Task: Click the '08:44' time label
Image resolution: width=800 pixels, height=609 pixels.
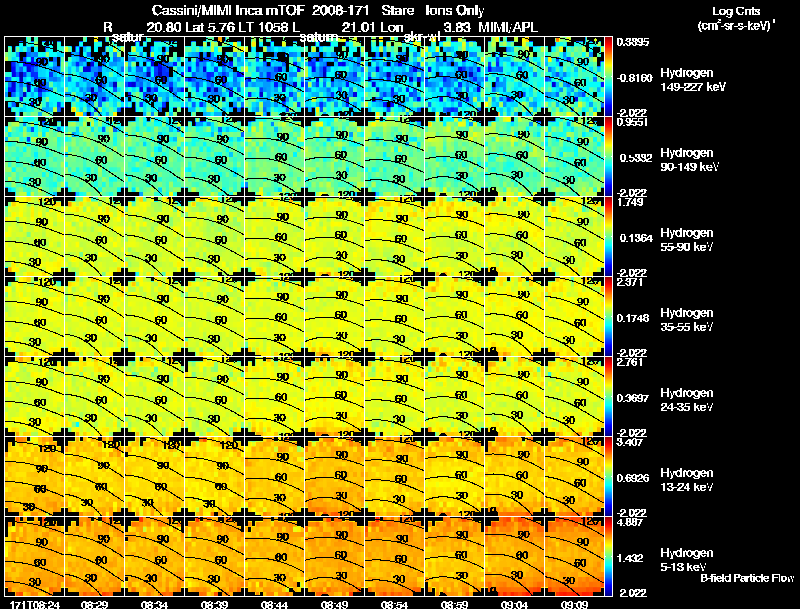Action: point(274,604)
